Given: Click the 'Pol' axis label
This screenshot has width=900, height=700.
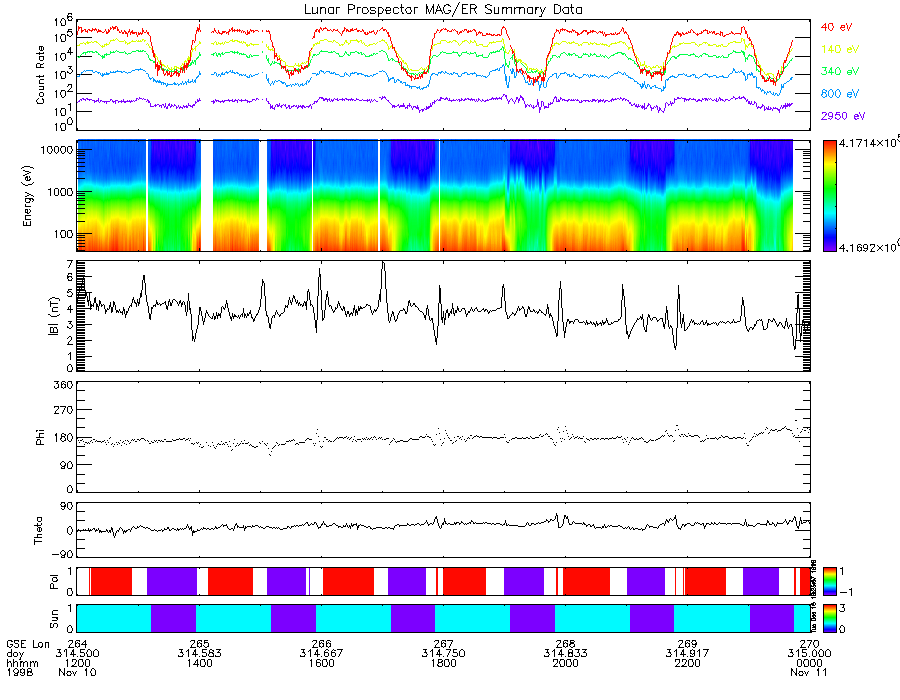Looking at the screenshot, I should coord(54,582).
